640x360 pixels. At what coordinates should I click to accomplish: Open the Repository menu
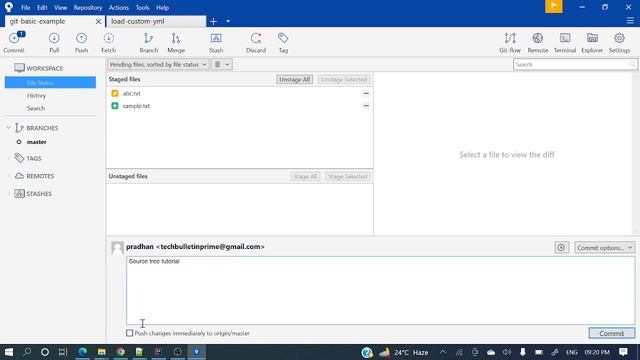click(88, 7)
